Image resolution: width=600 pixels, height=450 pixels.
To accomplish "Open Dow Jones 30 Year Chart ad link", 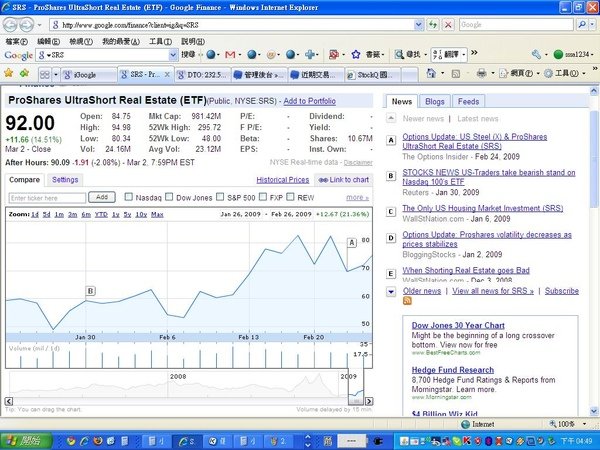I will 458,325.
